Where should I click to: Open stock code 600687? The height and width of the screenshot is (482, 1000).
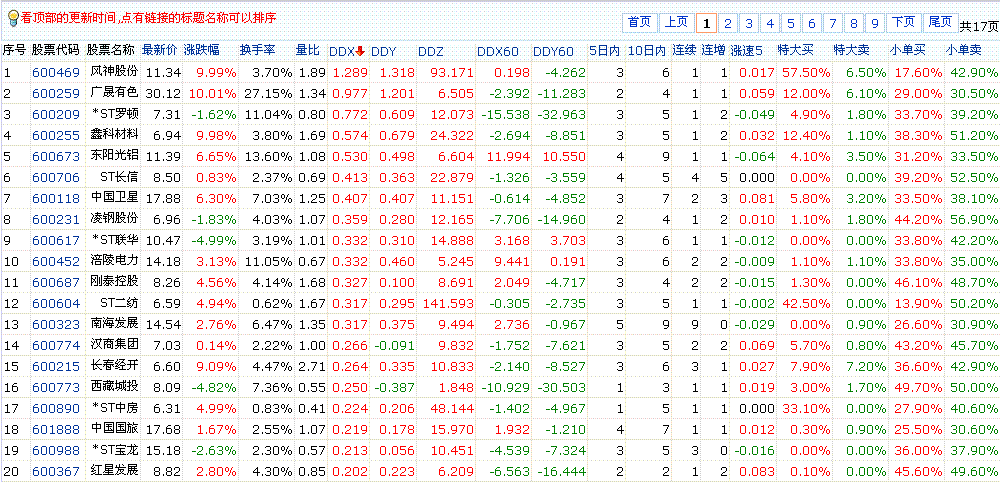56,283
